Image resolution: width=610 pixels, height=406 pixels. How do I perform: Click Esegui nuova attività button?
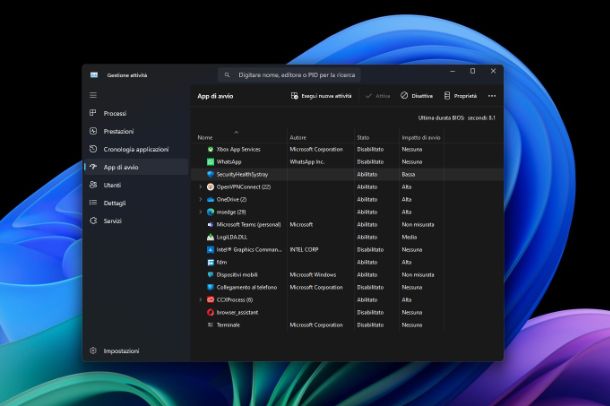coord(321,96)
